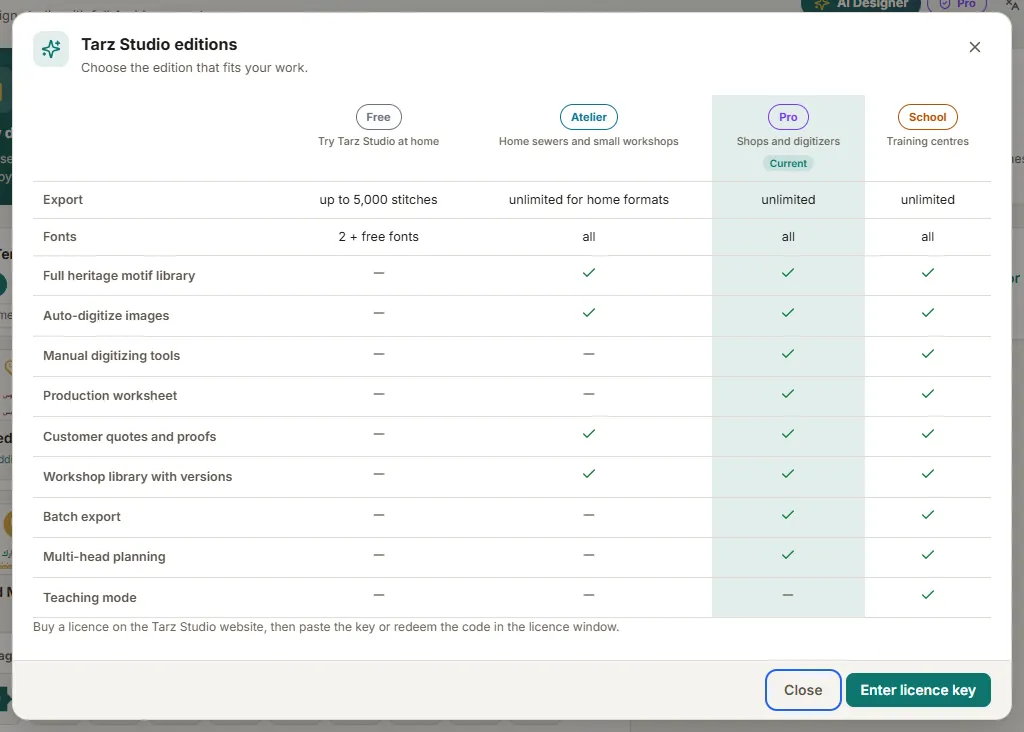Click the Atelier checkmark for Full heritage motif library
The height and width of the screenshot is (732, 1024).
pyautogui.click(x=588, y=272)
